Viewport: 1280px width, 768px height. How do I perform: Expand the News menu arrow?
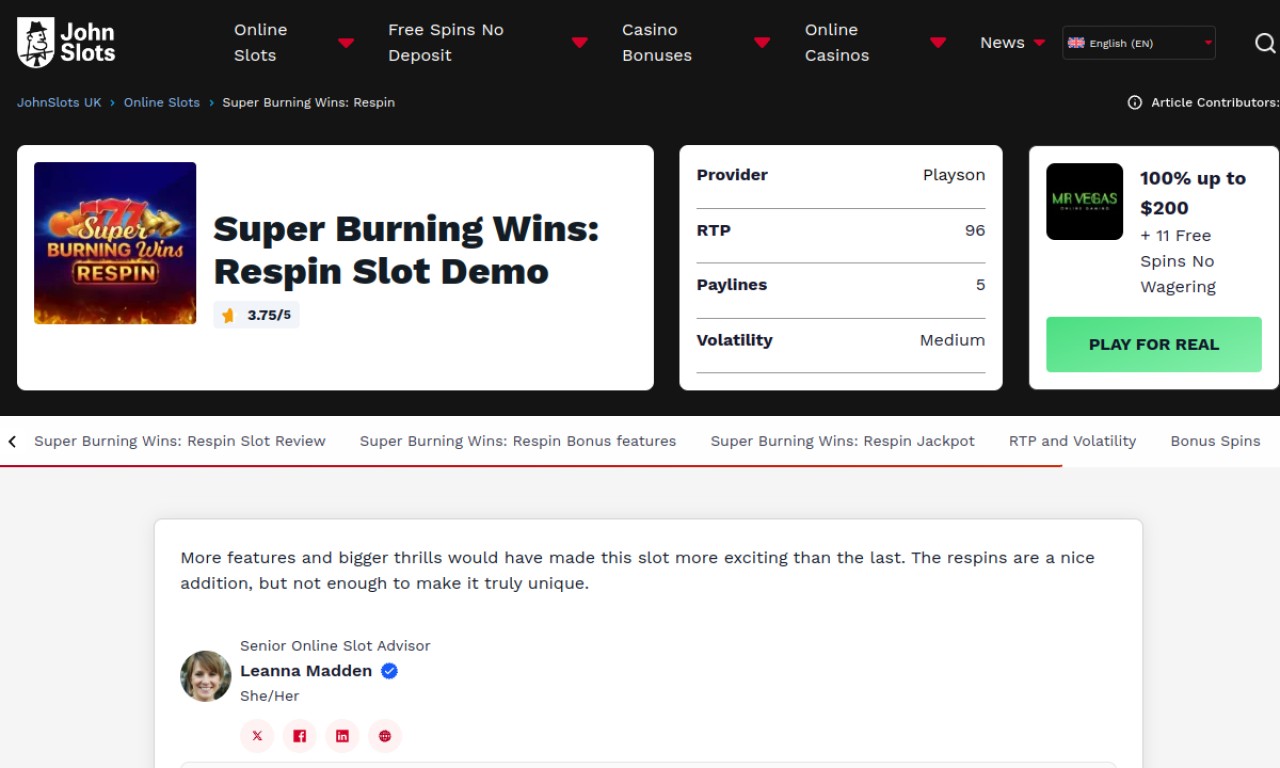1040,43
